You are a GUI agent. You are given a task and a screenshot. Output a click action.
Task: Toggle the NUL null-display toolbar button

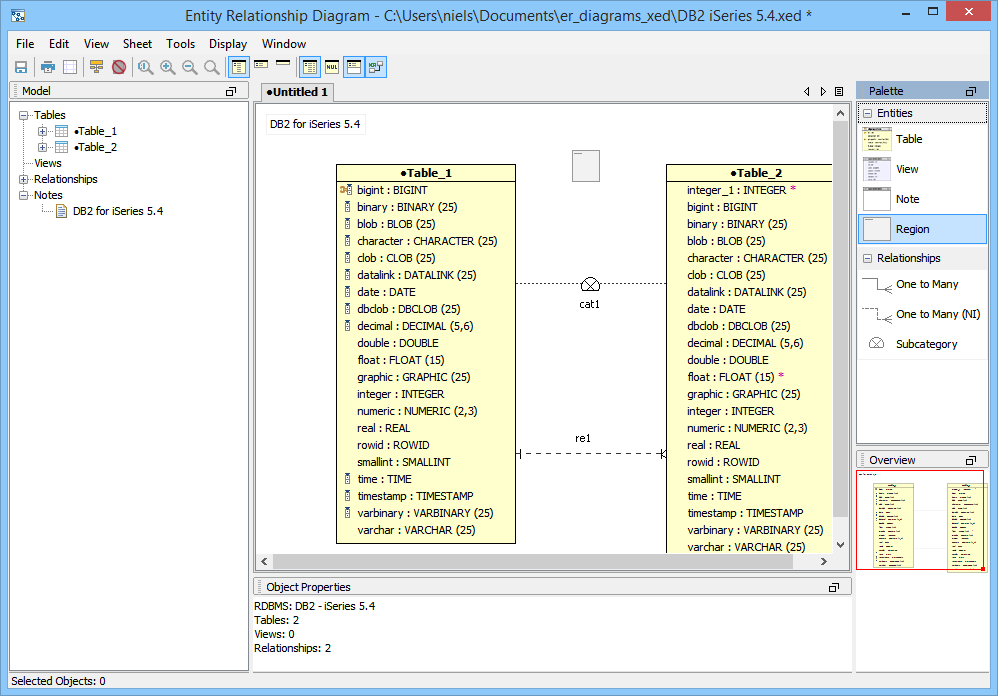(331, 67)
